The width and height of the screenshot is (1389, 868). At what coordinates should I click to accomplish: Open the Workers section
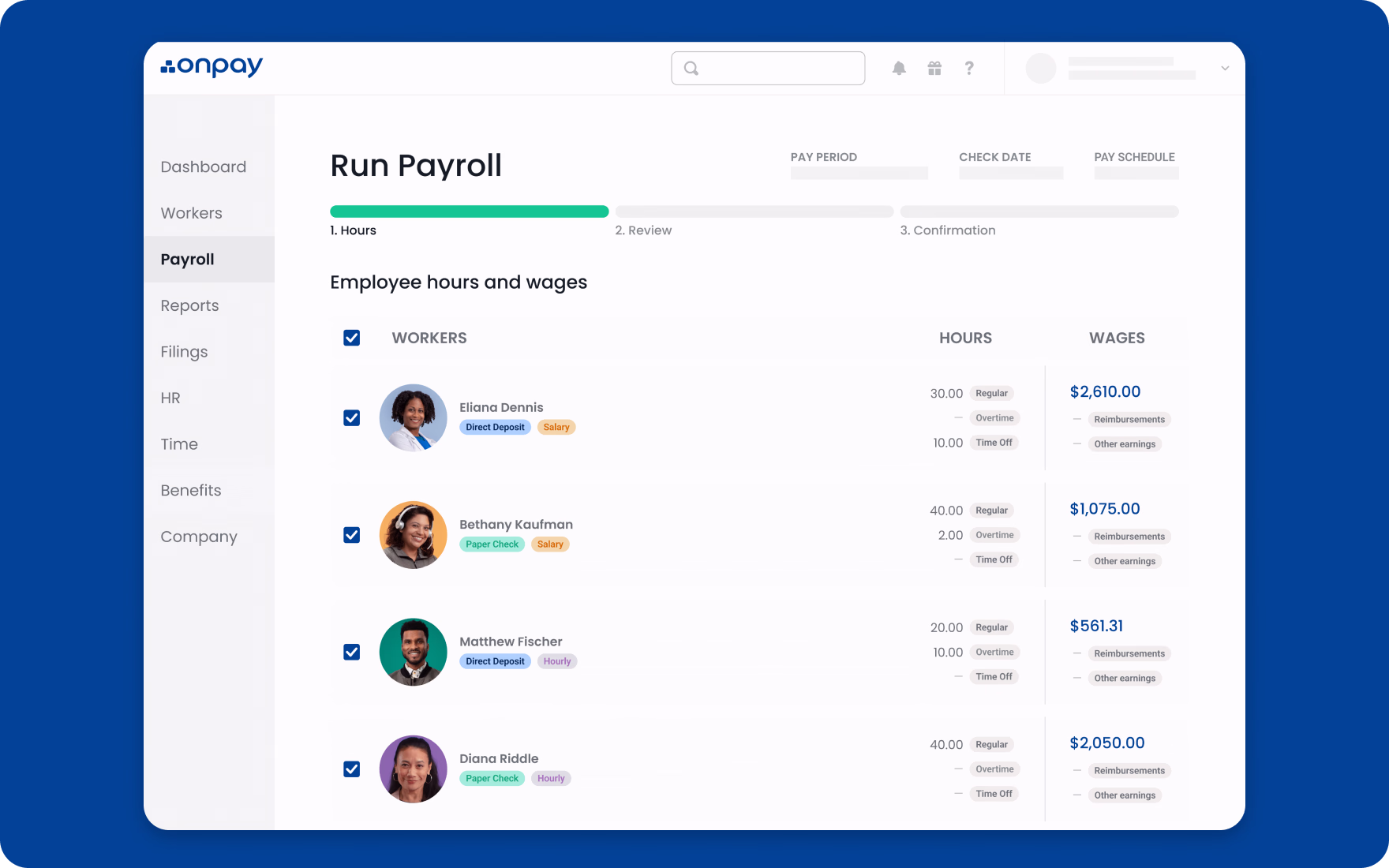[x=191, y=213]
